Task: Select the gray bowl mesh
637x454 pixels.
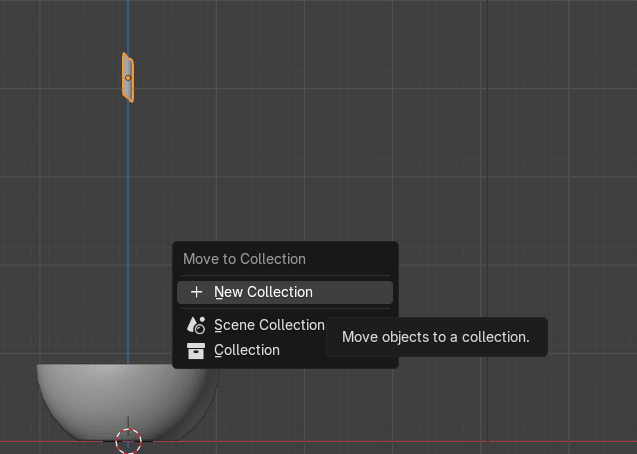Action: (90, 400)
